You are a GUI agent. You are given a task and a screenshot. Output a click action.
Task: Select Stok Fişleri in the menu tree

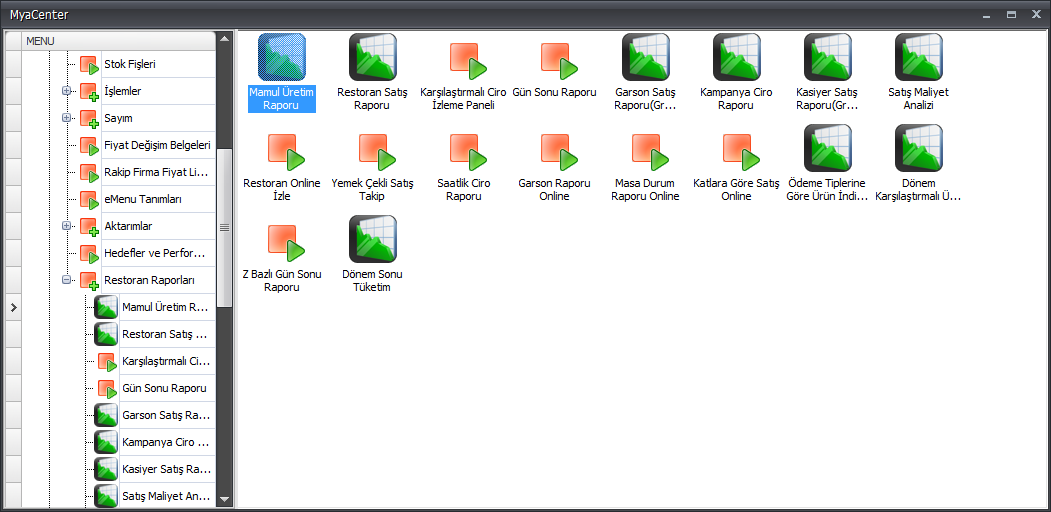click(130, 64)
